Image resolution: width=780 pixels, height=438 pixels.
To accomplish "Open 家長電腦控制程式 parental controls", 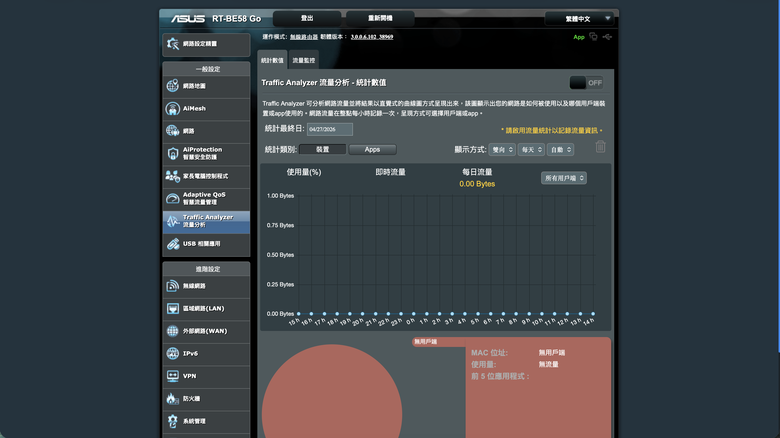I will tap(206, 176).
